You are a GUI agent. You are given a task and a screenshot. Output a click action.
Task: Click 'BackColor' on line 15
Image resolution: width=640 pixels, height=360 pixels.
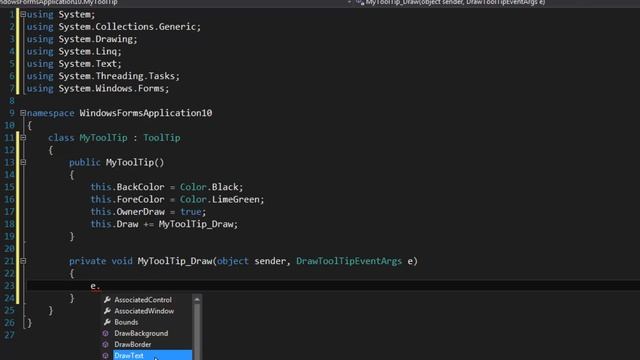tap(140, 187)
